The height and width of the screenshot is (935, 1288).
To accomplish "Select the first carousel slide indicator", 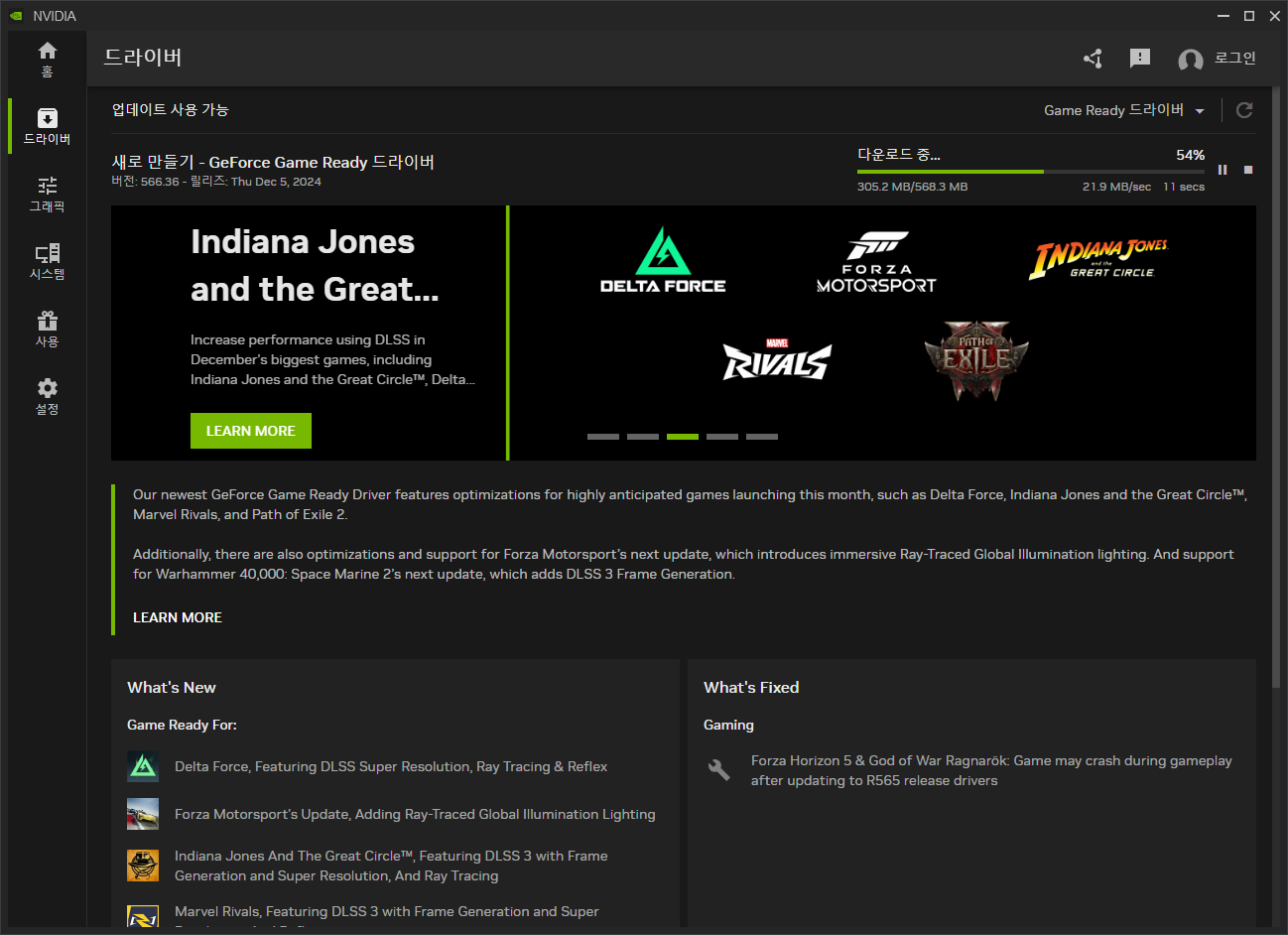I will click(x=603, y=437).
